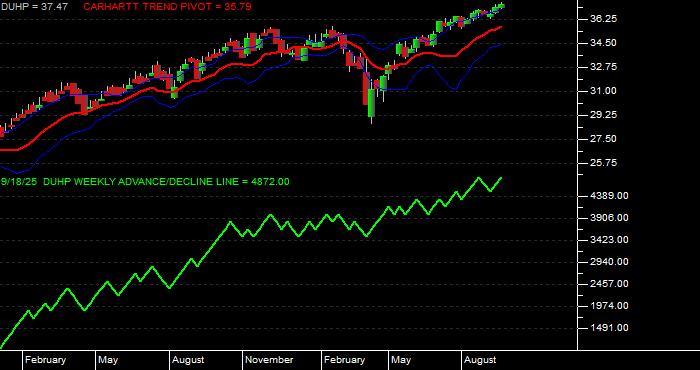Select the DUHP WEEKLY ADVANCE/DECLINE LINE = 4872.00 text

click(x=167, y=182)
